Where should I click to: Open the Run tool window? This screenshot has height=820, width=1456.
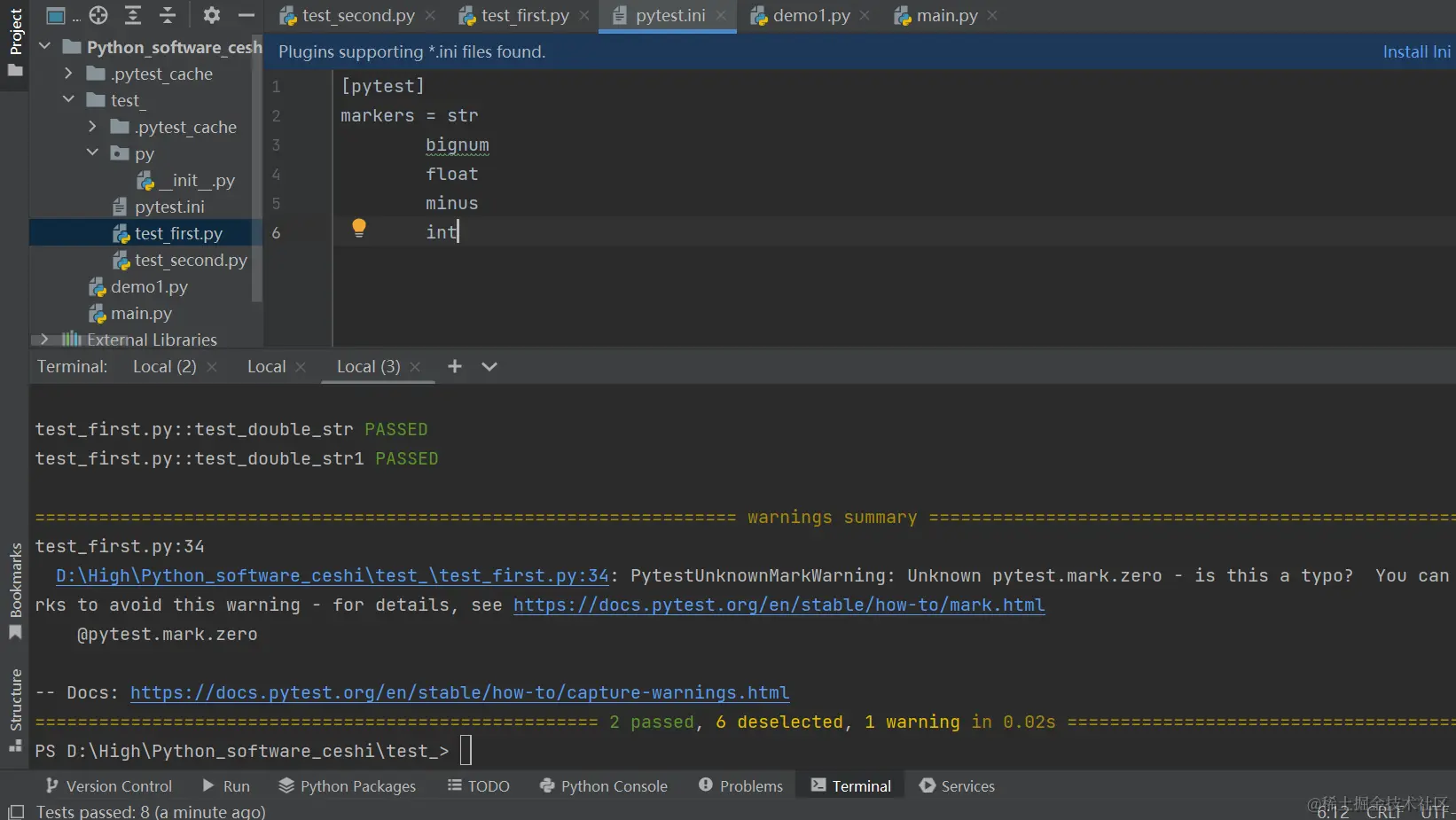226,786
